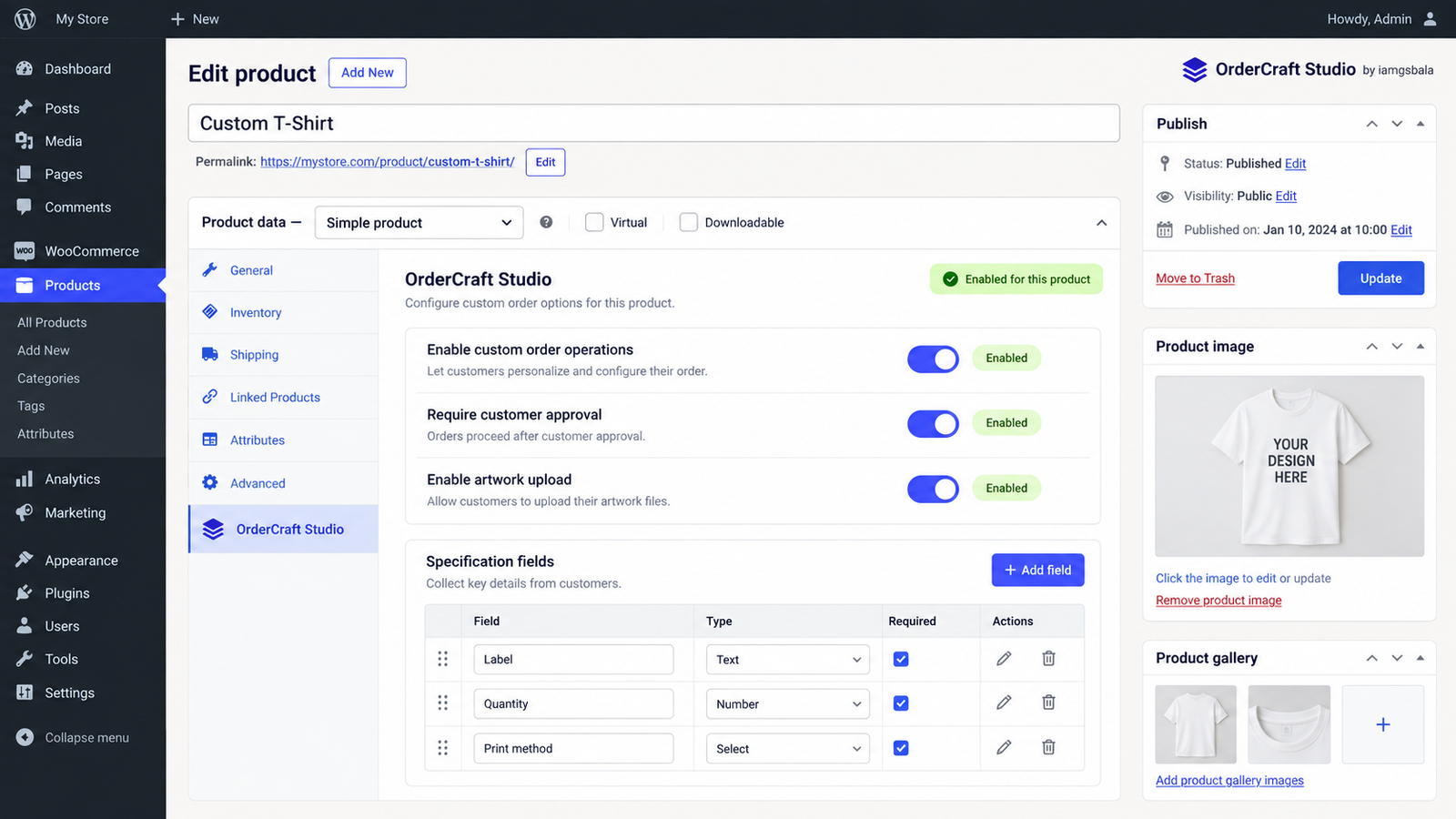Delete the Print method field trash icon

(x=1048, y=747)
